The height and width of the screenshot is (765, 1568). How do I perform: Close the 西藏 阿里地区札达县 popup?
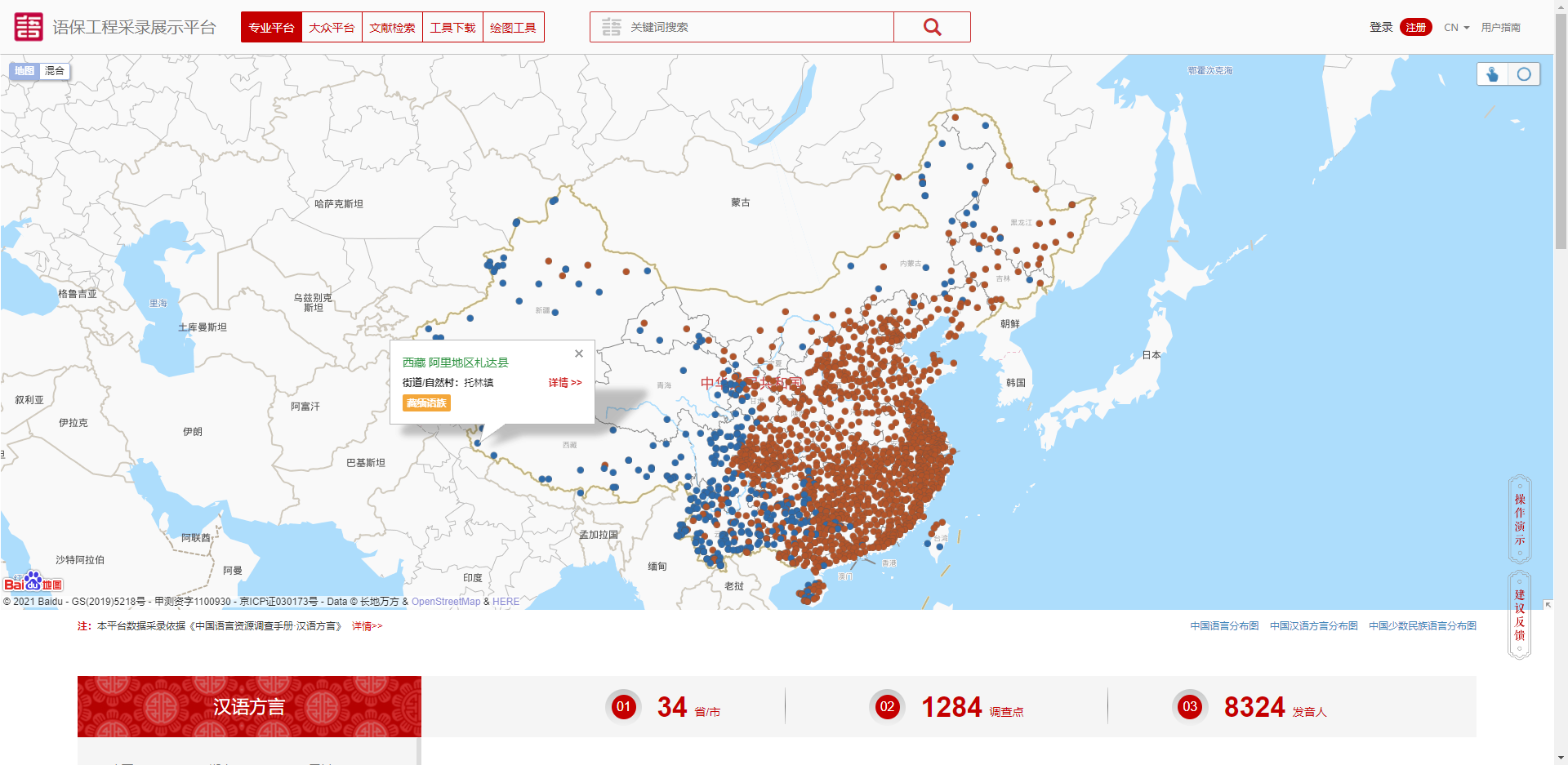coord(579,354)
